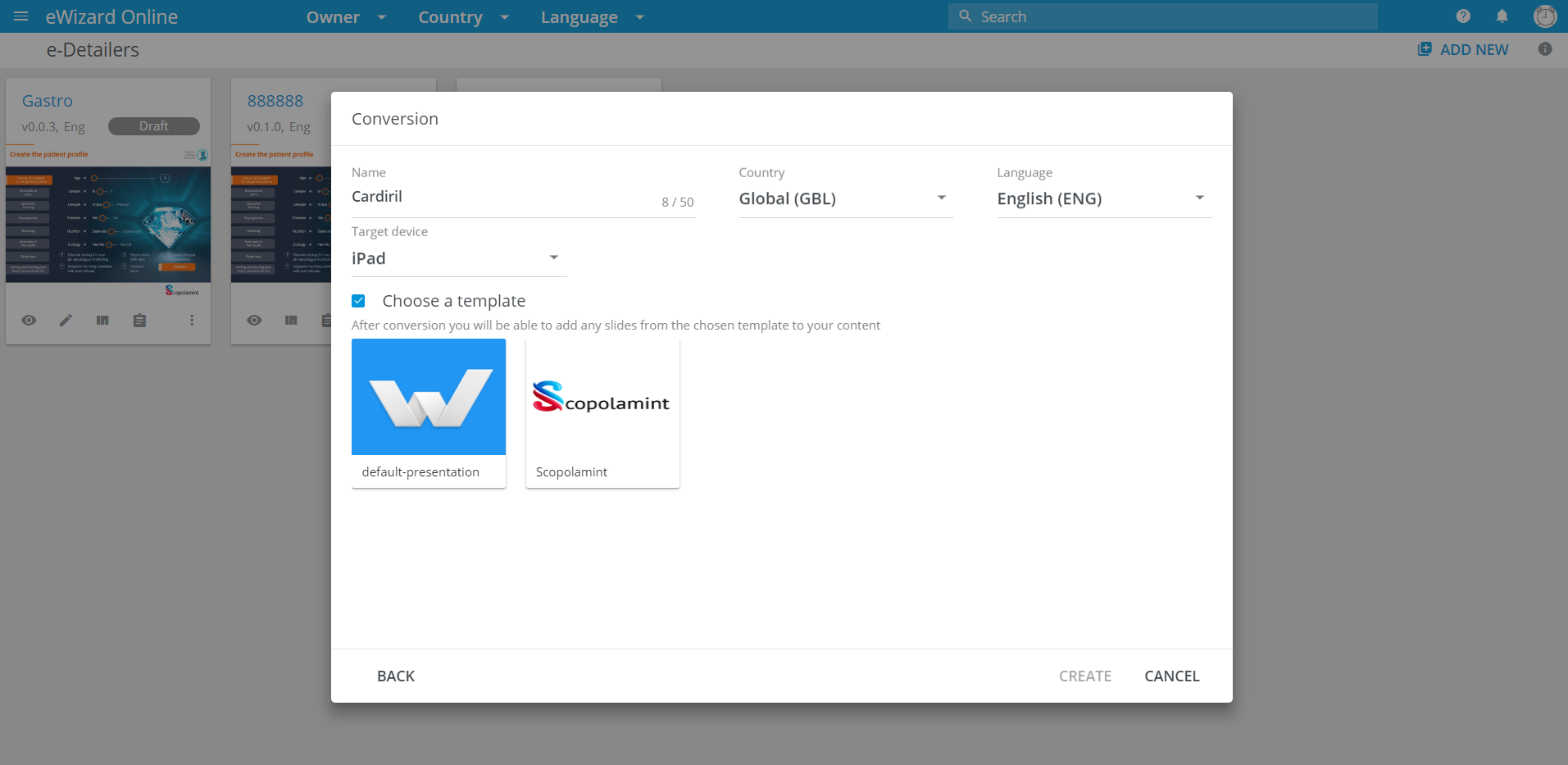The width and height of the screenshot is (1568, 765).
Task: Click the eye preview icon on Gastro card
Action: point(29,321)
